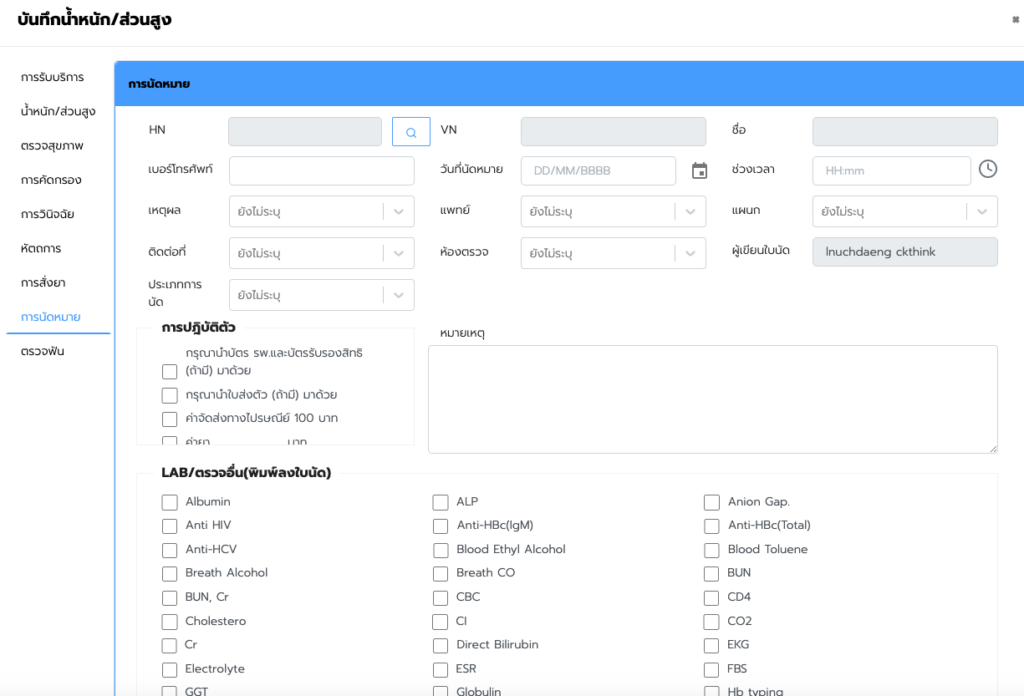Expand the ห้องตรวจ dropdown
Viewport: 1024px width, 696px height.
coord(690,253)
